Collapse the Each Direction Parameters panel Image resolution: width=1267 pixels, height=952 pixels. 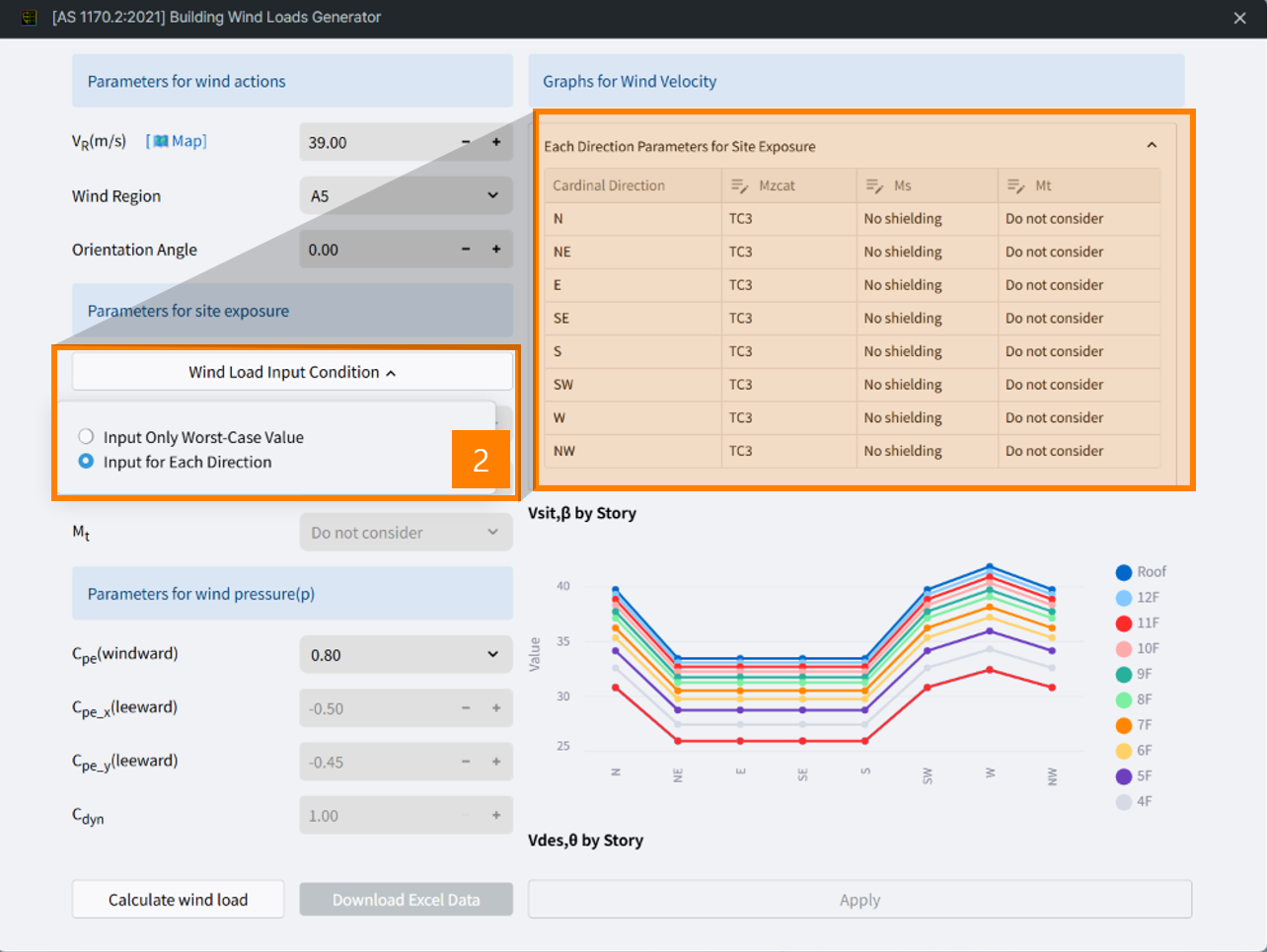point(1152,144)
